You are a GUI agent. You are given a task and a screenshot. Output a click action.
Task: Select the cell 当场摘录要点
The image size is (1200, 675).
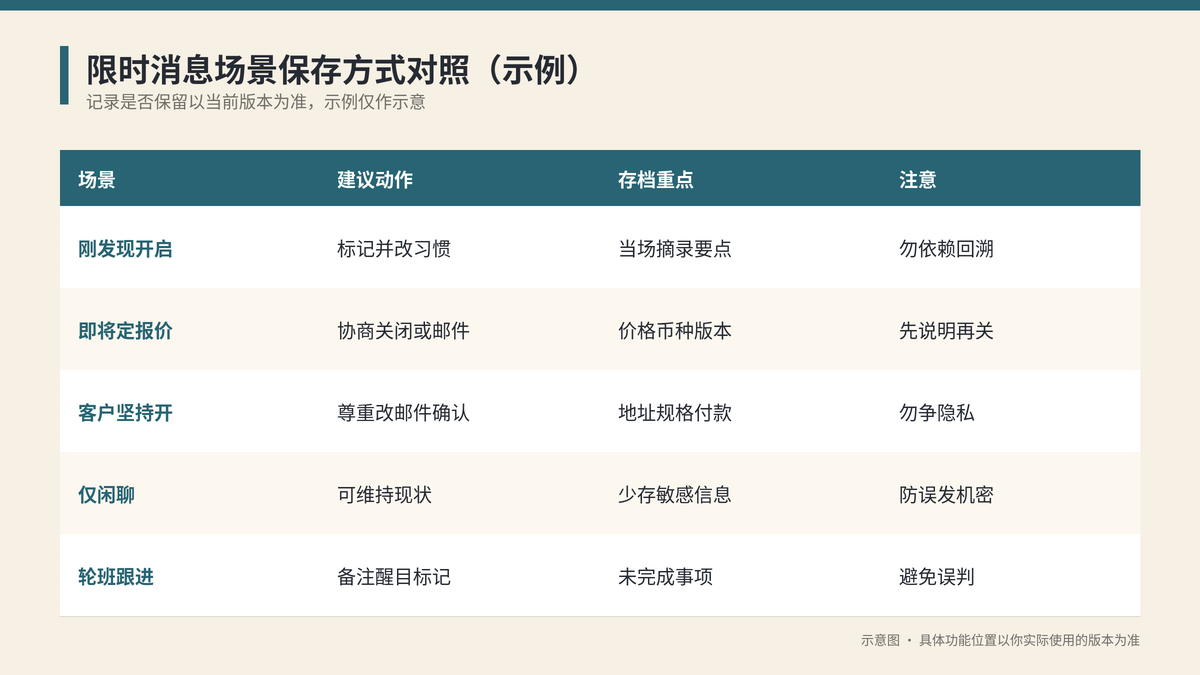click(x=675, y=249)
